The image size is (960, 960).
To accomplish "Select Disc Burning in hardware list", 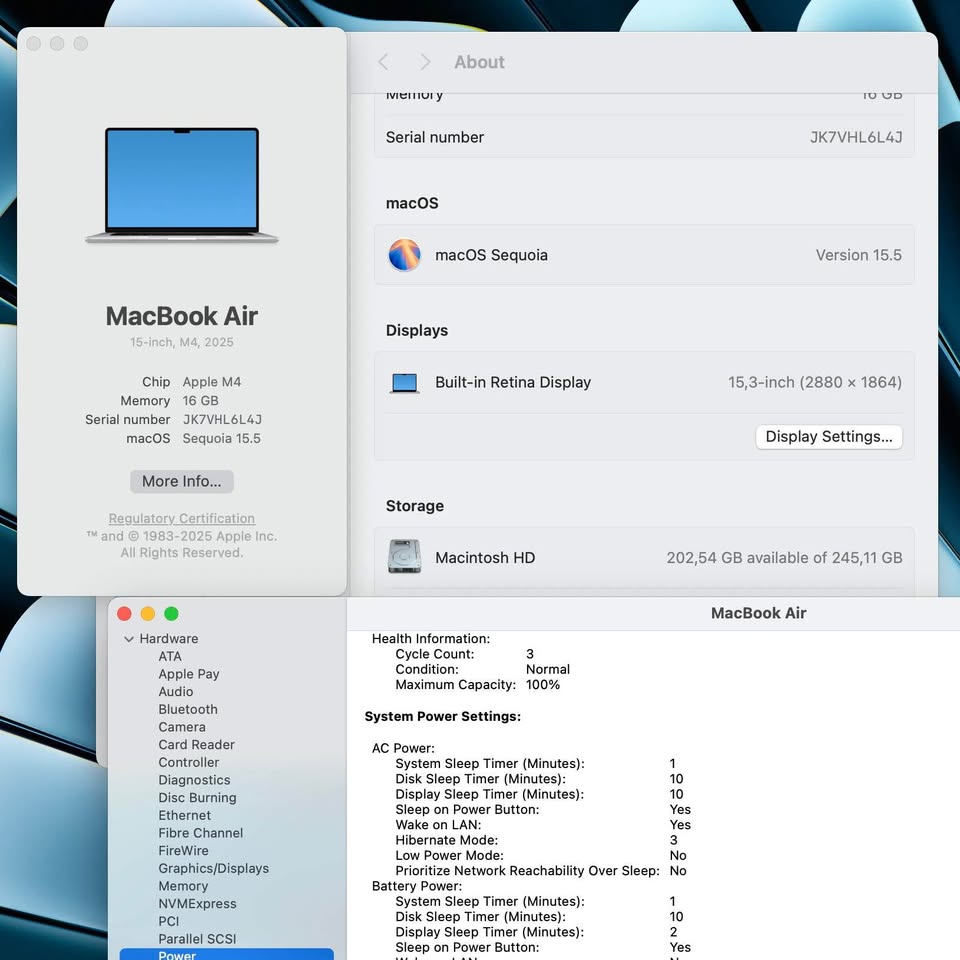I will pos(197,798).
